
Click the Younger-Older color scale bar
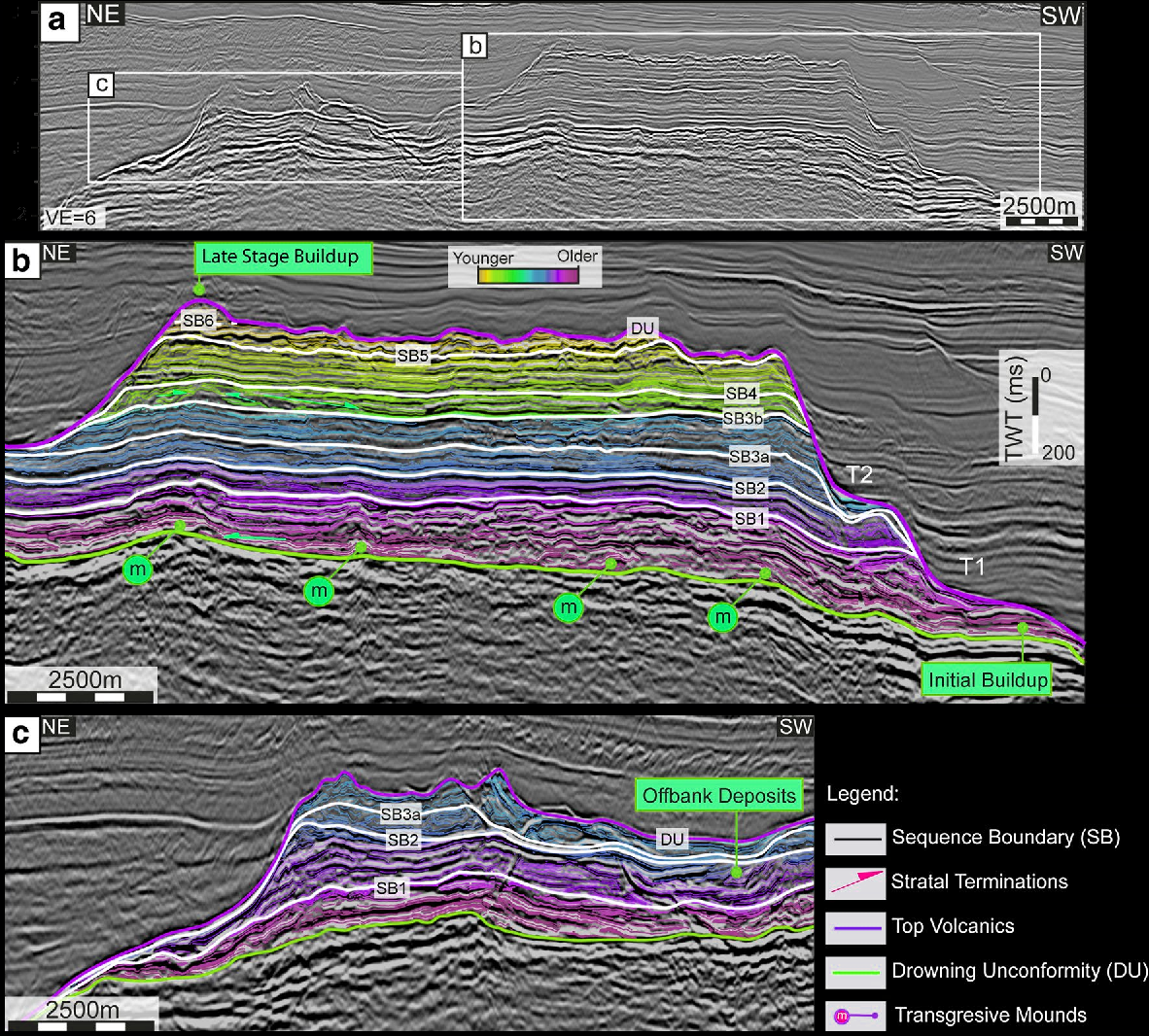click(528, 275)
